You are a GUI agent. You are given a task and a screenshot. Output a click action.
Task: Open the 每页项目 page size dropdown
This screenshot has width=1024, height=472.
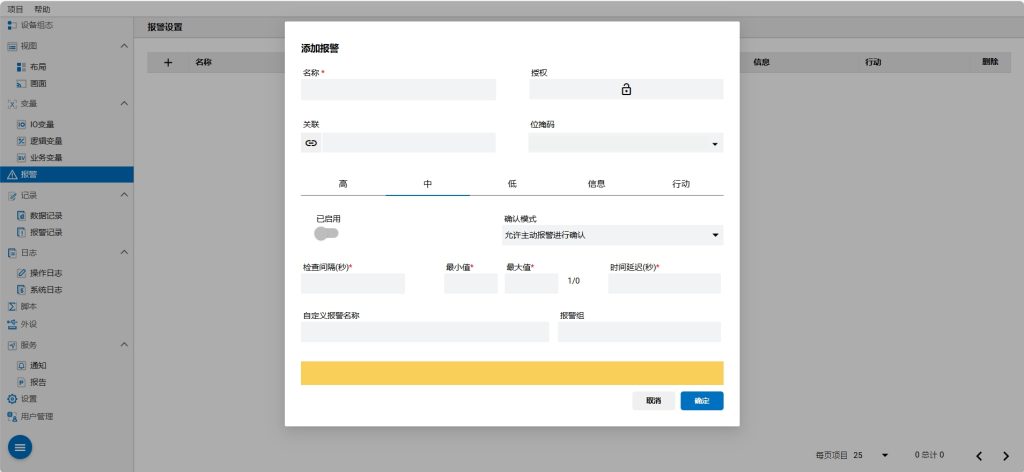(x=870, y=455)
